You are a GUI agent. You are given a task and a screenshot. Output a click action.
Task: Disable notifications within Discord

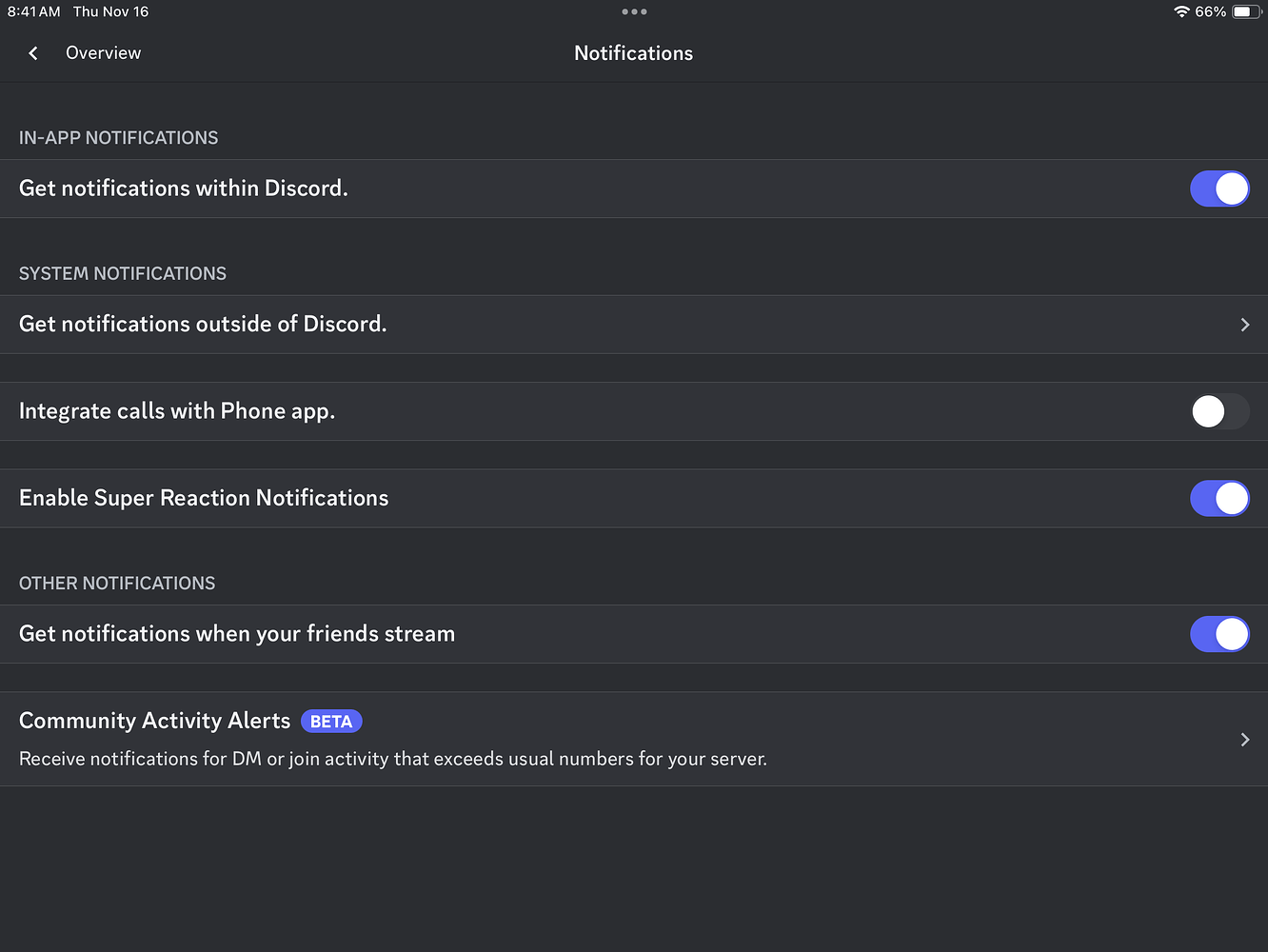(x=1219, y=188)
